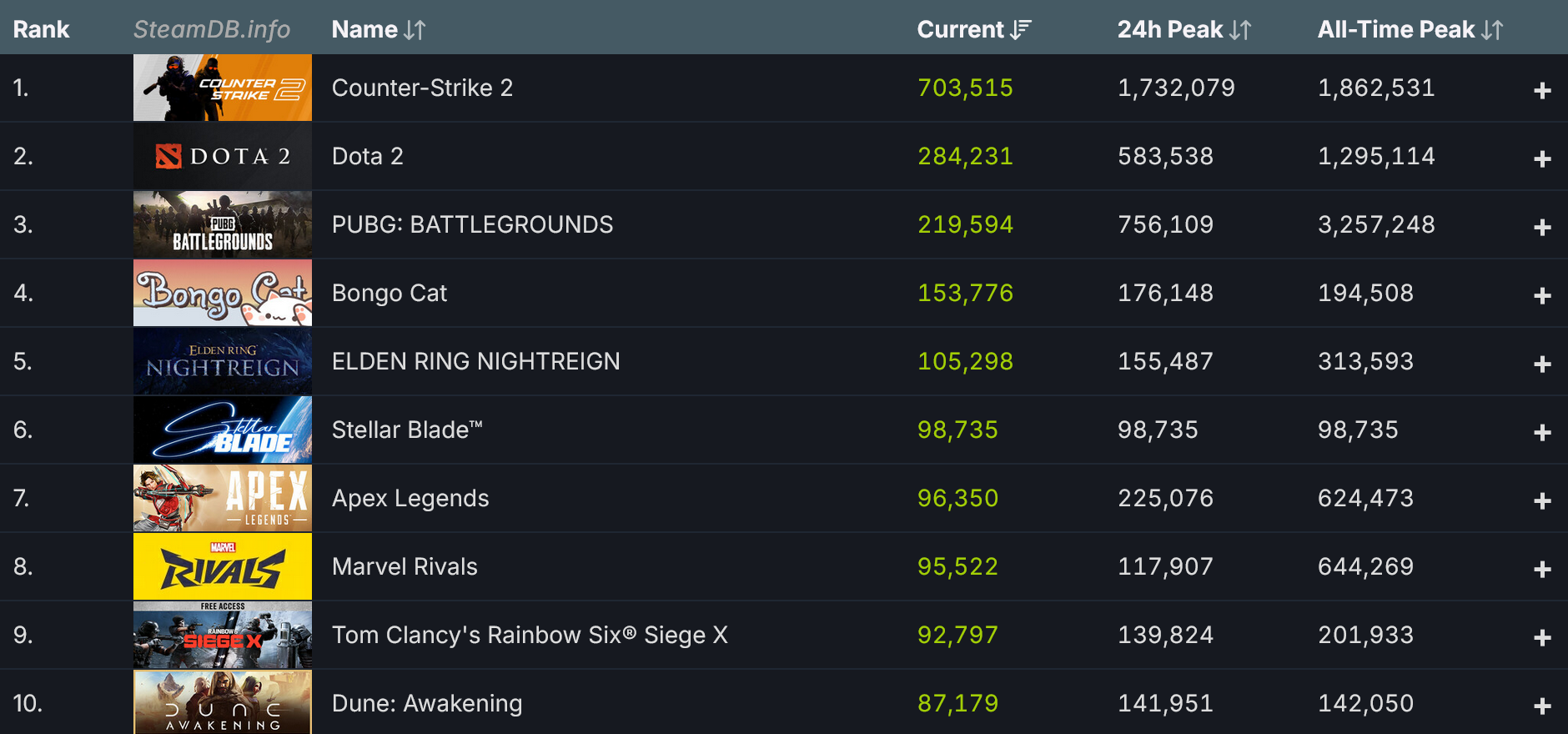Open the Marvel Rivals name link
1568x734 pixels.
(405, 566)
